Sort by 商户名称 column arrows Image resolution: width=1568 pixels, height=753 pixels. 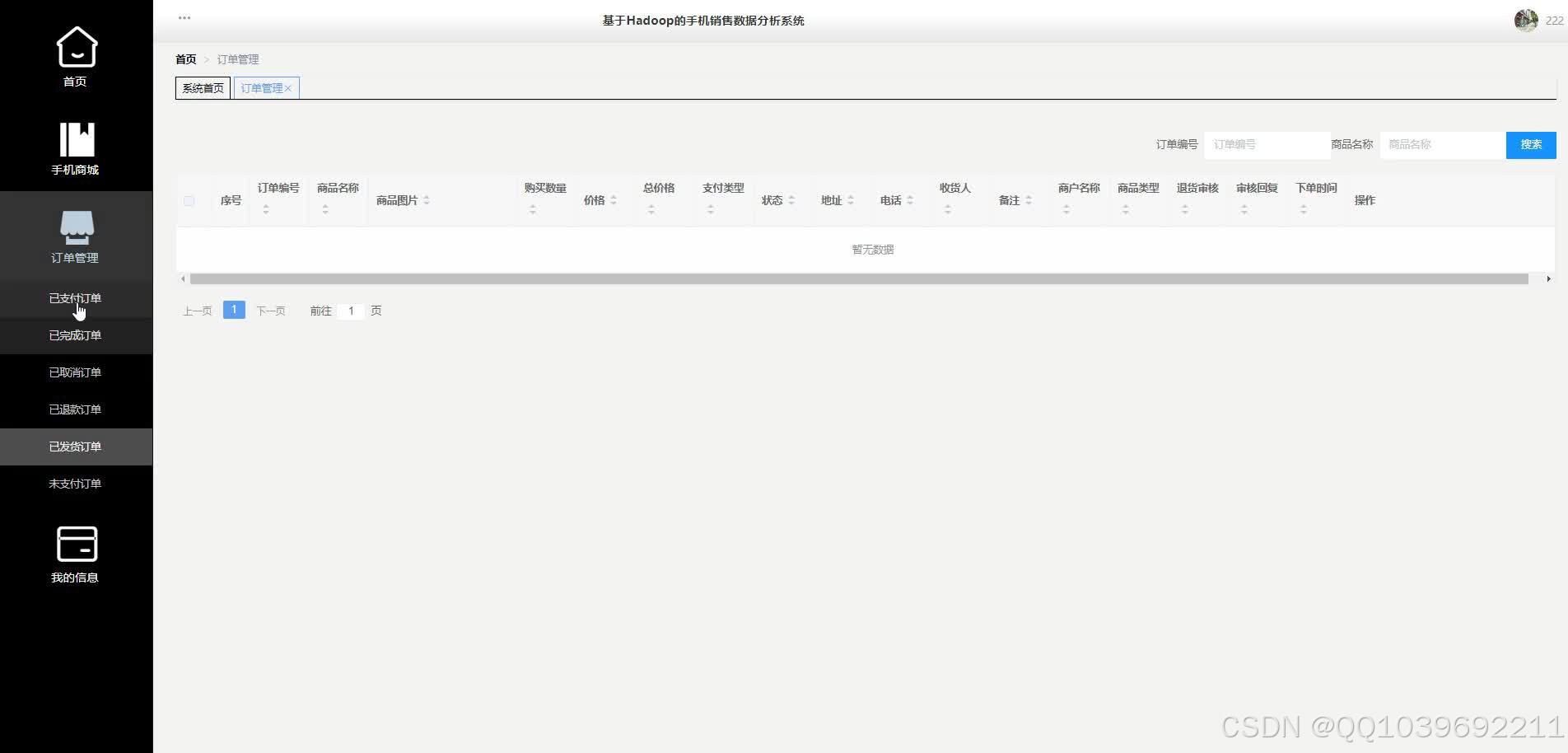click(x=1066, y=210)
